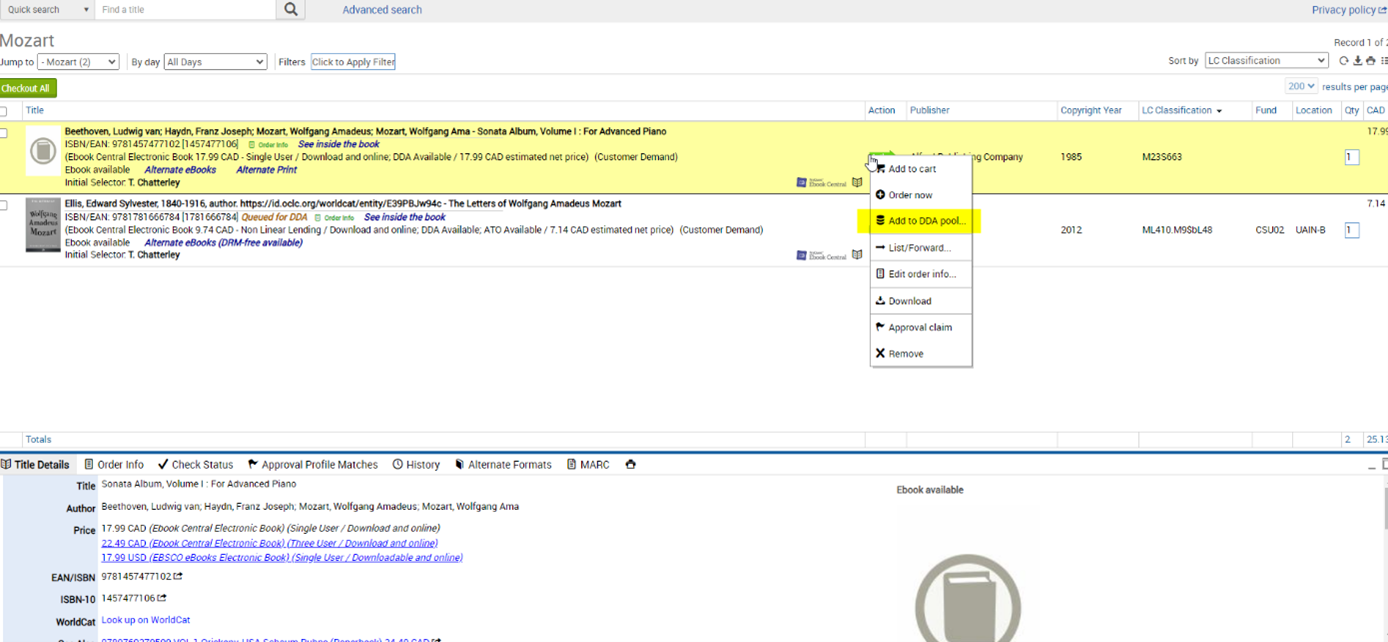This screenshot has width=1388, height=642.
Task: Sort by the LC Classification column header
Action: (x=1182, y=111)
